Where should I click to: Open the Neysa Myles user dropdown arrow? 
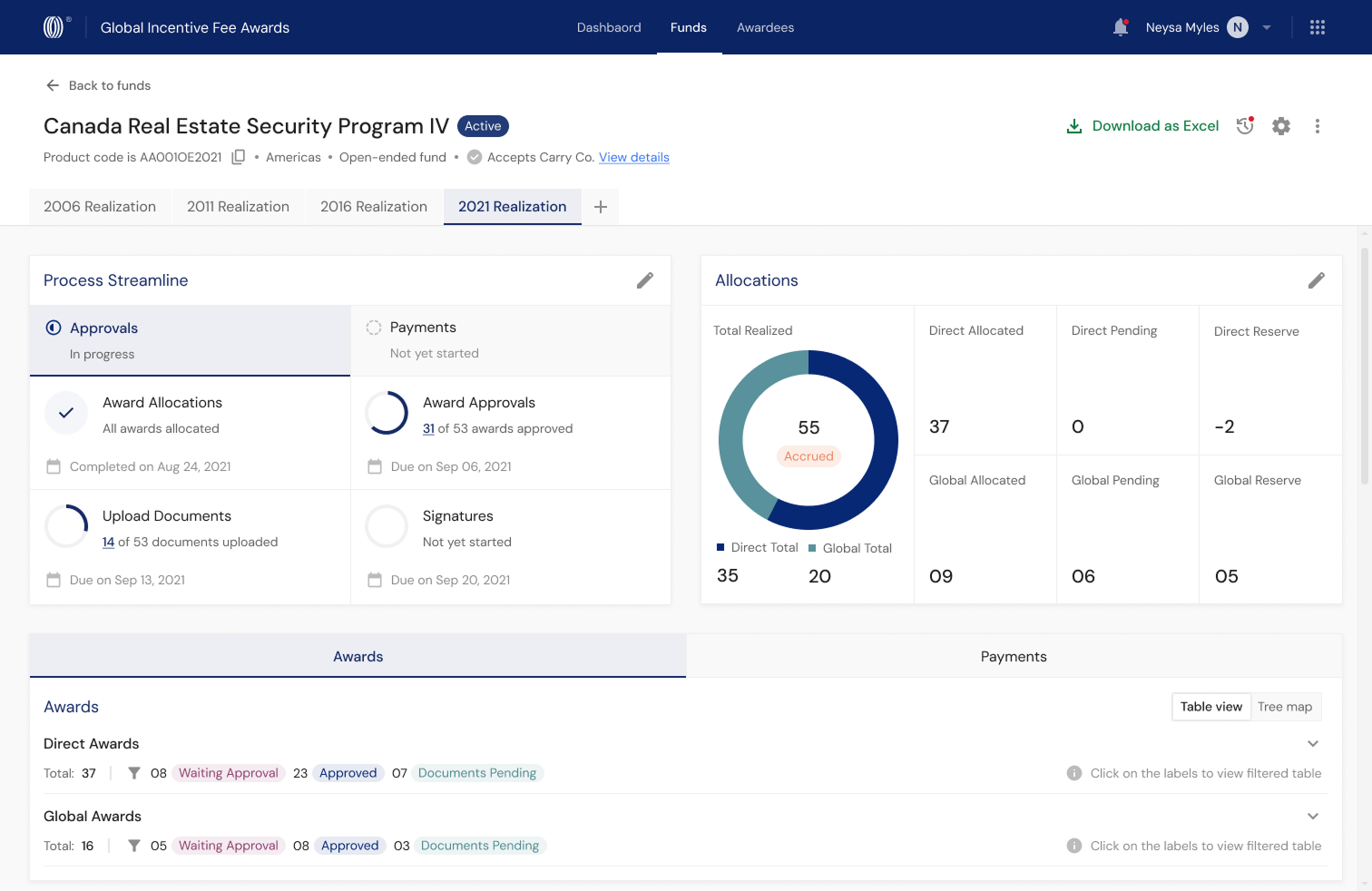pyautogui.click(x=1267, y=27)
